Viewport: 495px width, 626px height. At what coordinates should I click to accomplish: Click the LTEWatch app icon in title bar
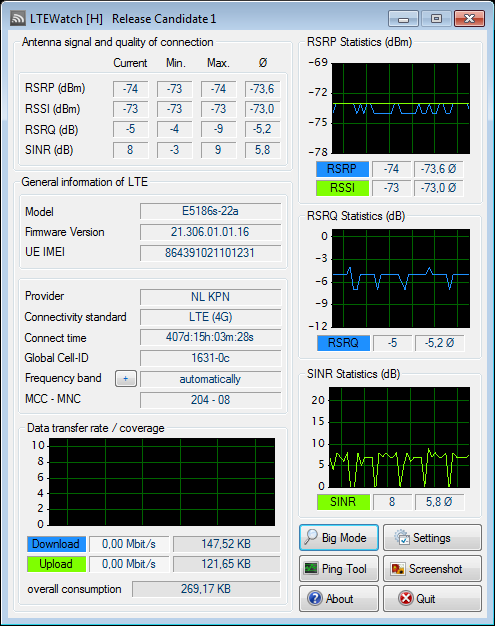[18, 18]
